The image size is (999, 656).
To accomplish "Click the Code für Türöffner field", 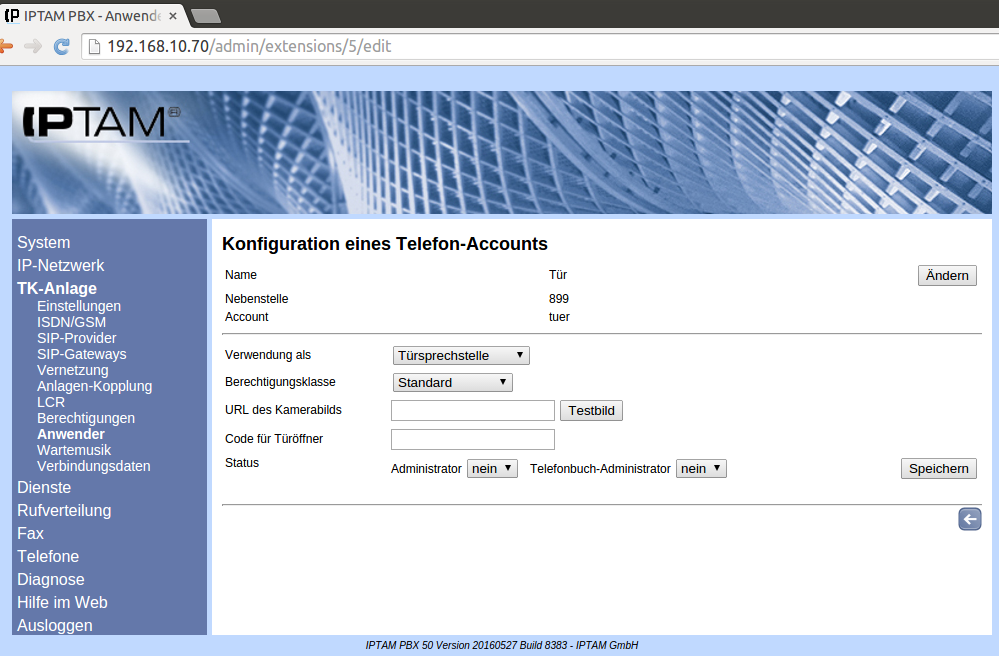I will point(472,439).
